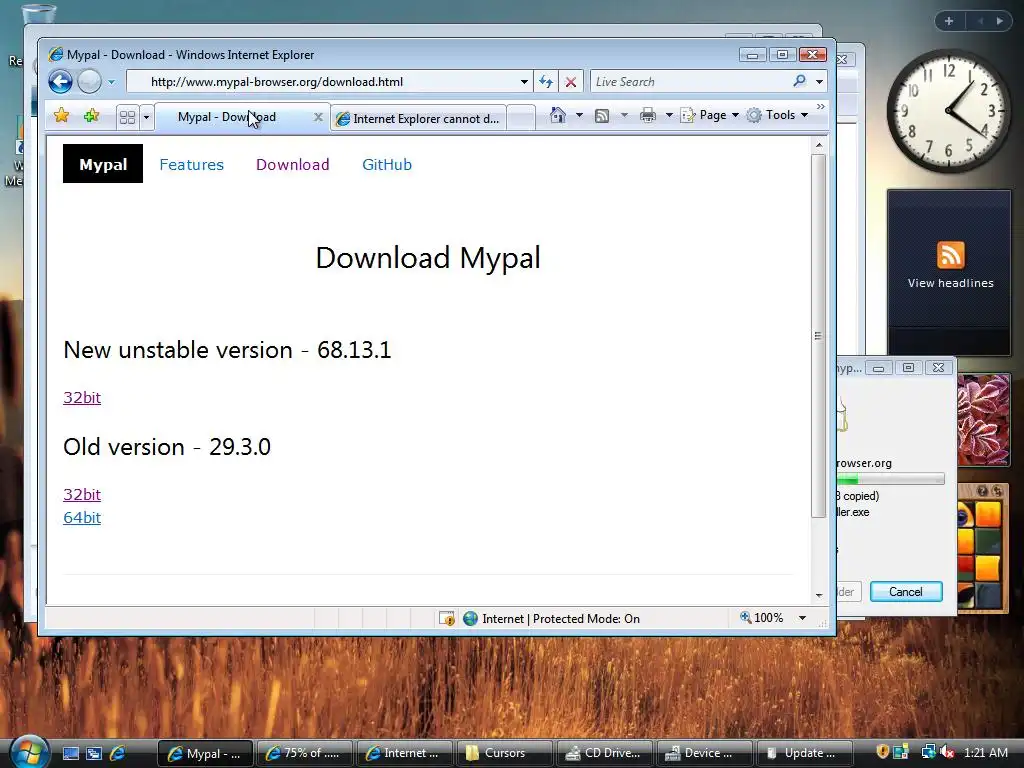Screen dimensions: 1024x768
Task: Expand the address bar history dropdown
Action: click(x=524, y=82)
